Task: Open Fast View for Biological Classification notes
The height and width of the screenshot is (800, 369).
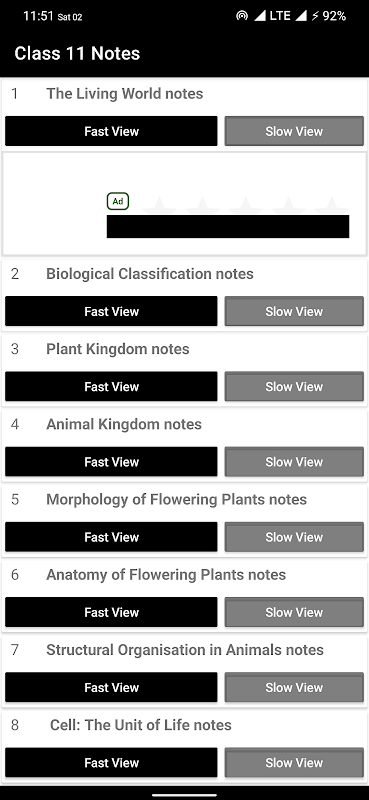Action: click(111, 311)
